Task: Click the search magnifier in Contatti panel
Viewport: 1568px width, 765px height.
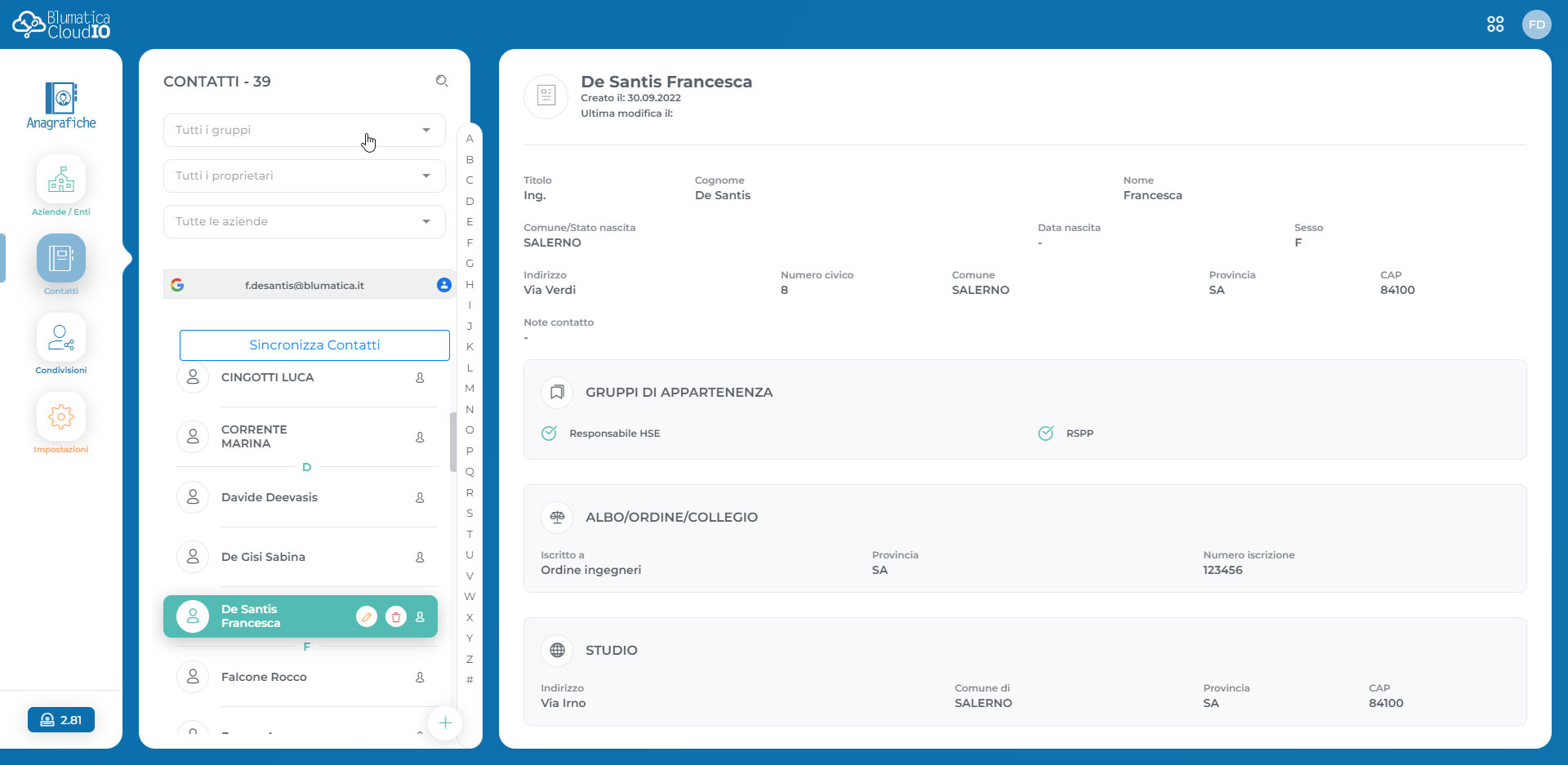Action: [442, 81]
